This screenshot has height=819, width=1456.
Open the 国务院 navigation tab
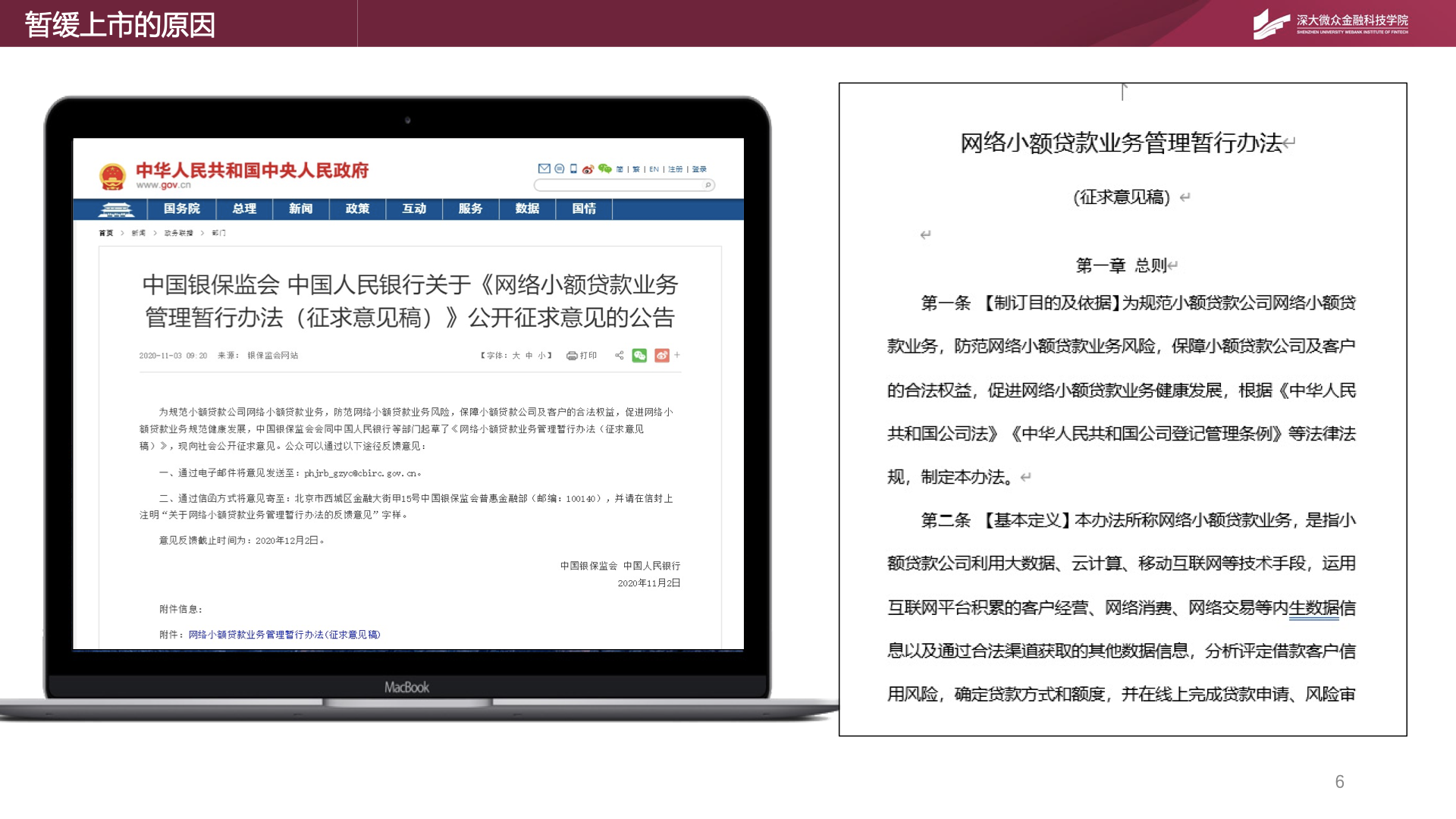coord(181,209)
